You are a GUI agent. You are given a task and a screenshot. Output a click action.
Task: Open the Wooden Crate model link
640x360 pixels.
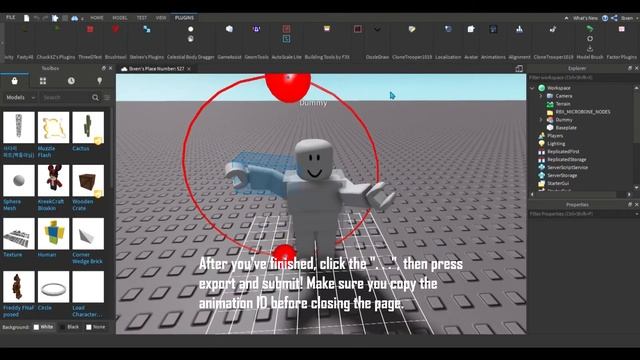pyautogui.click(x=82, y=205)
